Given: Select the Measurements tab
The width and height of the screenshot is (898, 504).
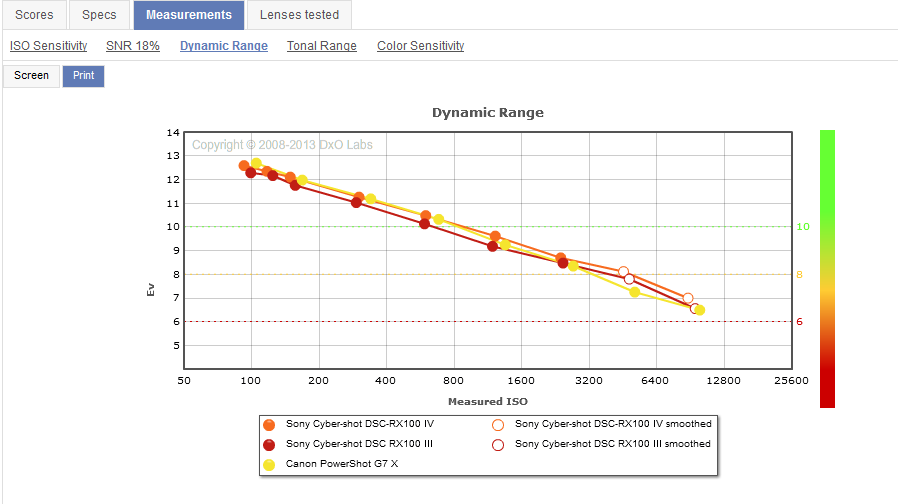Looking at the screenshot, I should tap(189, 15).
